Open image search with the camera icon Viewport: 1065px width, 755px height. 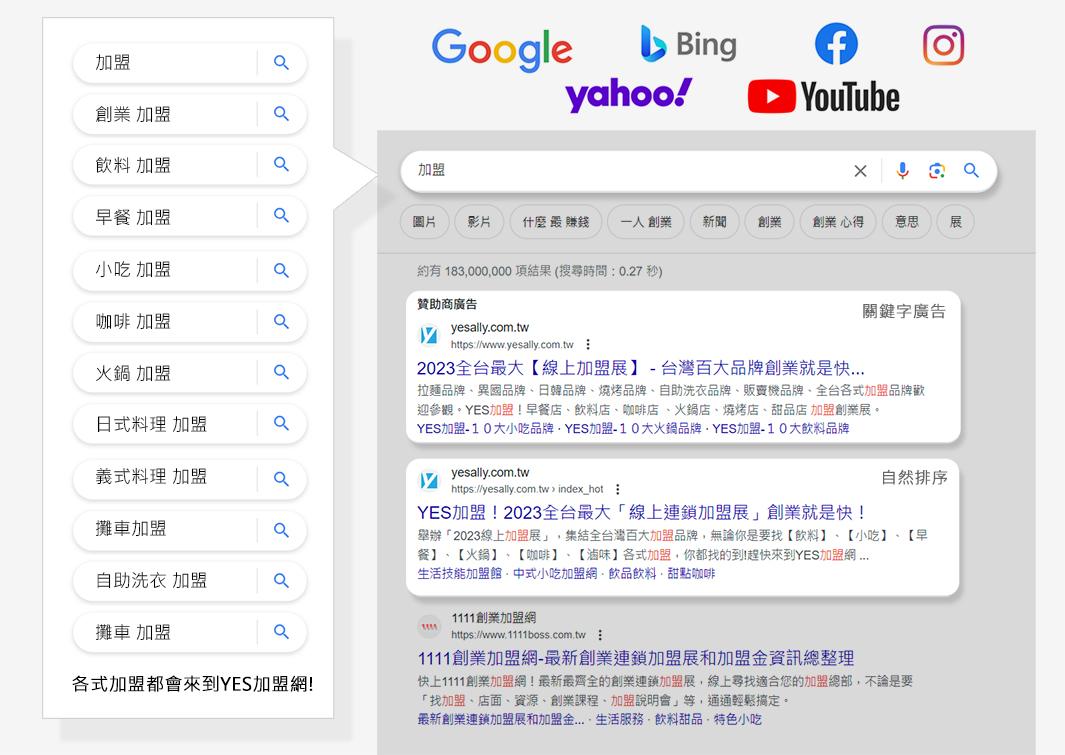[937, 171]
